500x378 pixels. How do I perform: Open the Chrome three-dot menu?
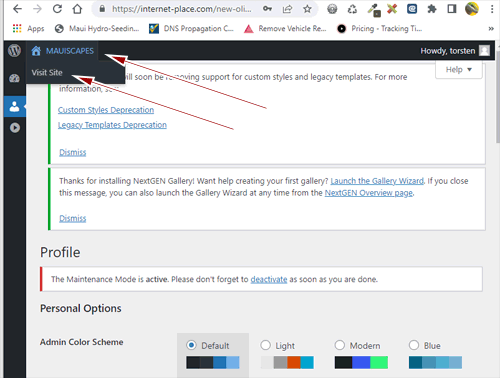tap(492, 9)
